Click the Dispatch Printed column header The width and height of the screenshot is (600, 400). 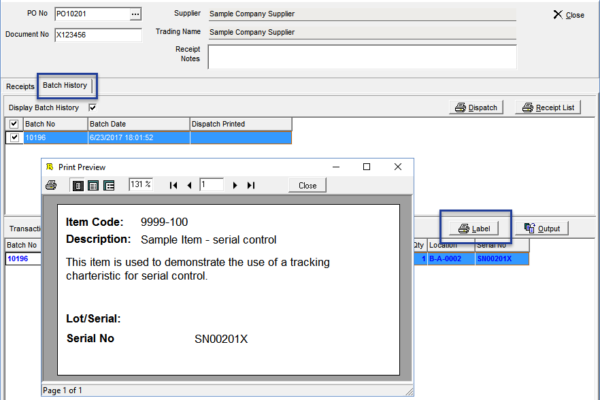241,124
